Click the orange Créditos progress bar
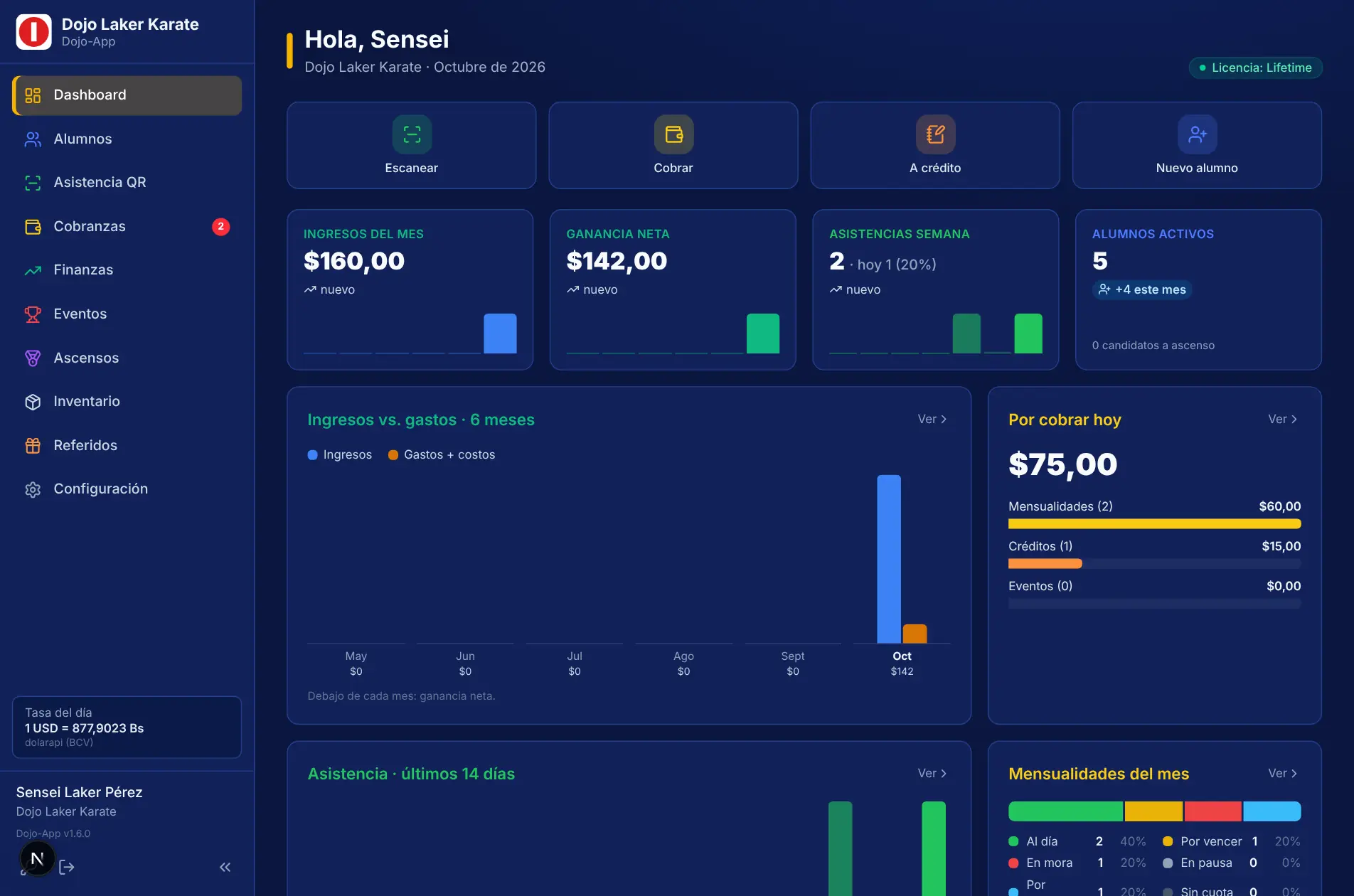 [x=1045, y=564]
